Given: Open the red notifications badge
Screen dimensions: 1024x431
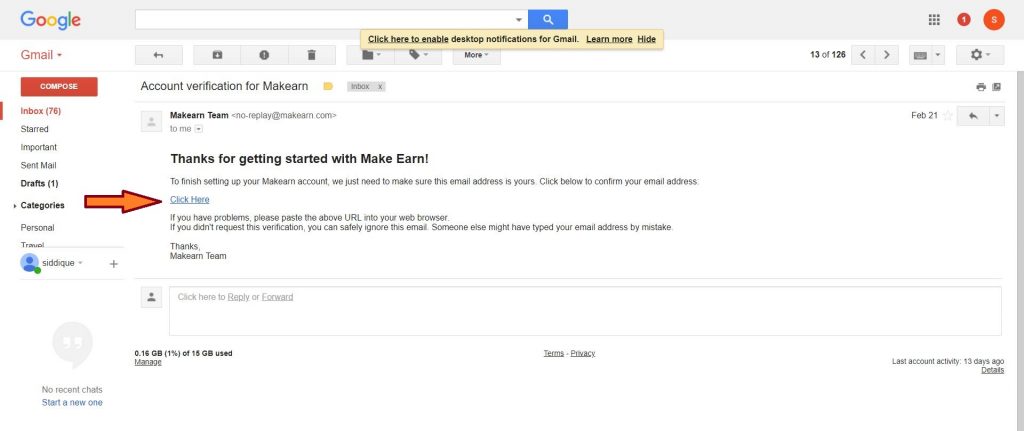Looking at the screenshot, I should tap(964, 19).
